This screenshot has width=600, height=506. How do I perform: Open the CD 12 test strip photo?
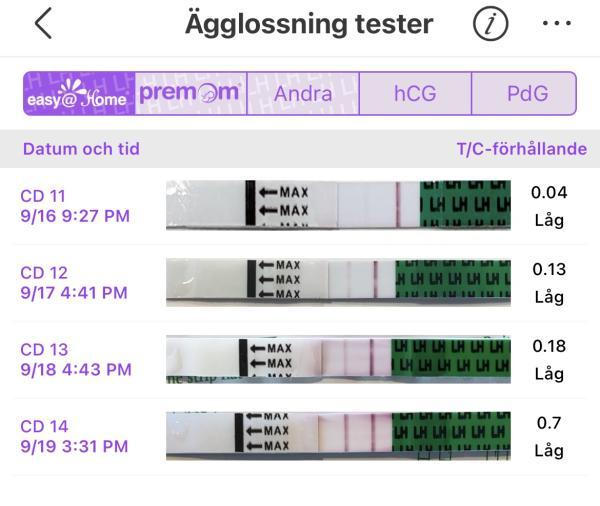(338, 282)
